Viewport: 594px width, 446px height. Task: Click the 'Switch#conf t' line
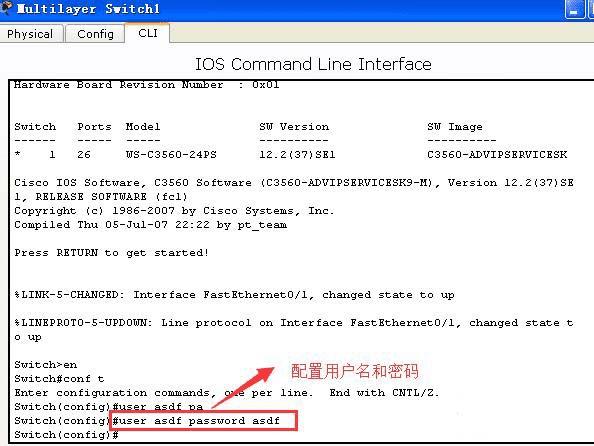coord(59,379)
